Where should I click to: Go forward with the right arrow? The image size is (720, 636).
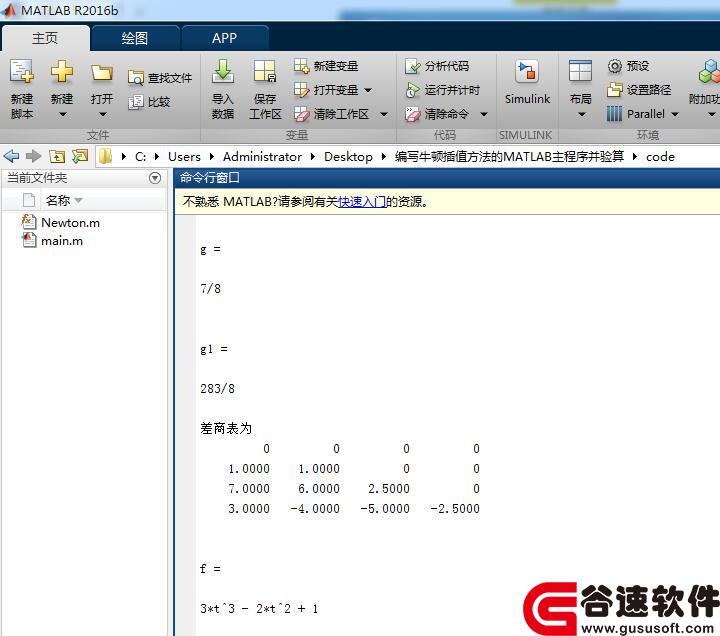34,156
